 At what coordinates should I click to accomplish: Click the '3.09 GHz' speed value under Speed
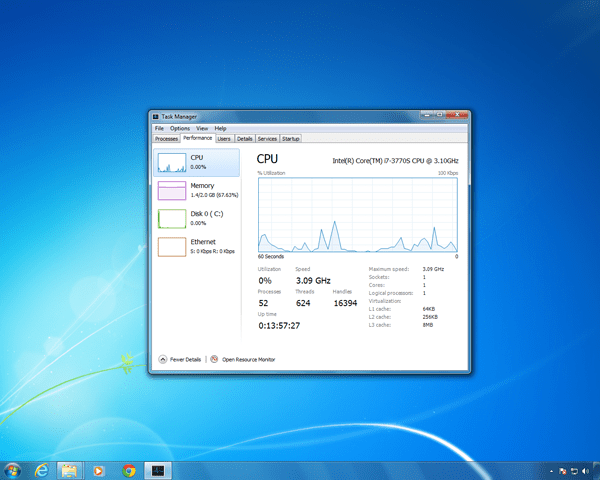pyautogui.click(x=313, y=281)
